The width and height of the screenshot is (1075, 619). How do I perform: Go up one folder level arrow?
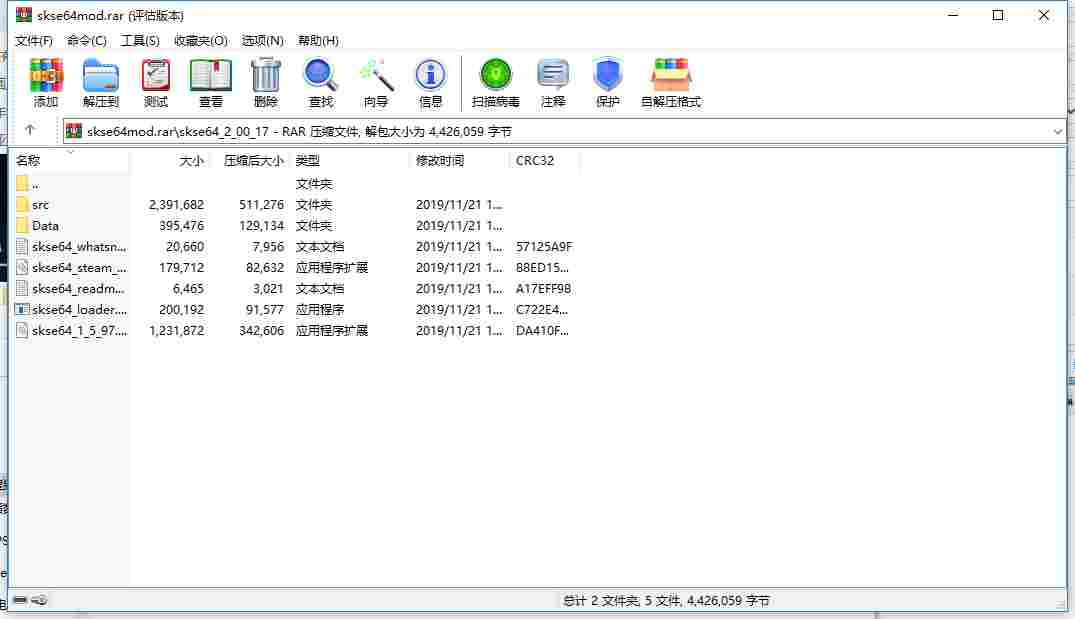[x=29, y=130]
